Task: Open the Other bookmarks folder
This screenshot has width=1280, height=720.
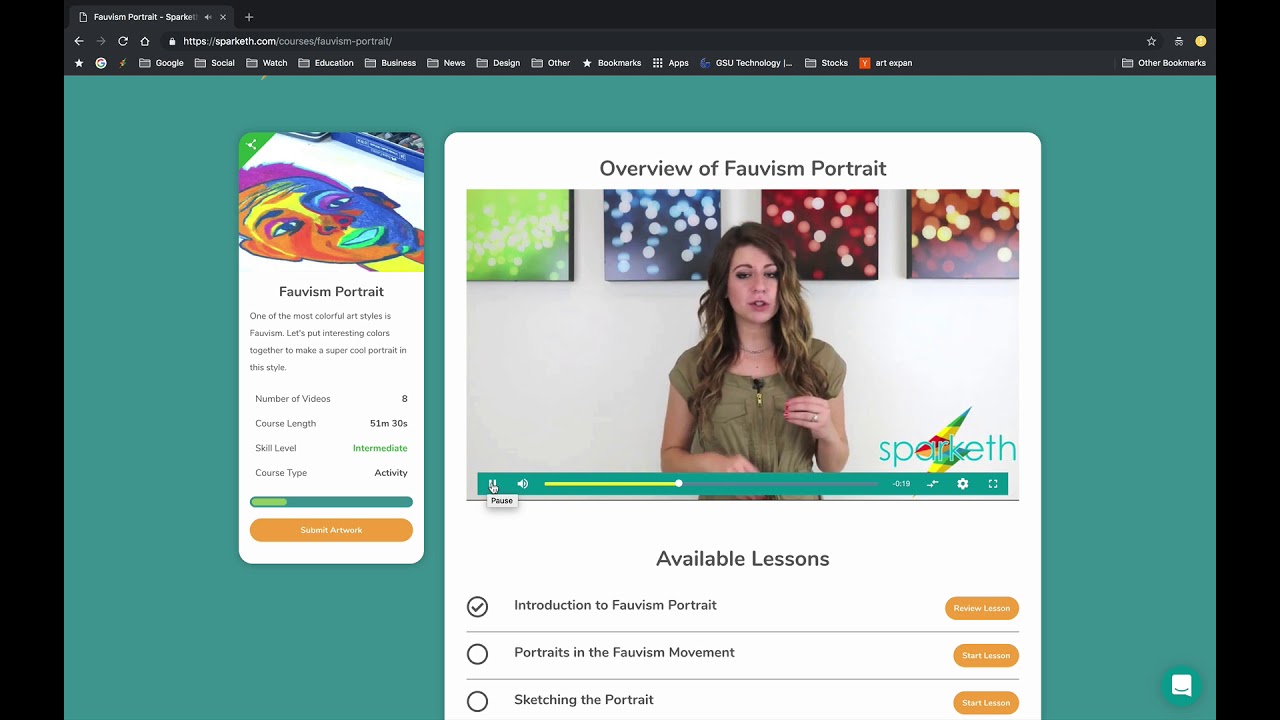Action: (551, 63)
